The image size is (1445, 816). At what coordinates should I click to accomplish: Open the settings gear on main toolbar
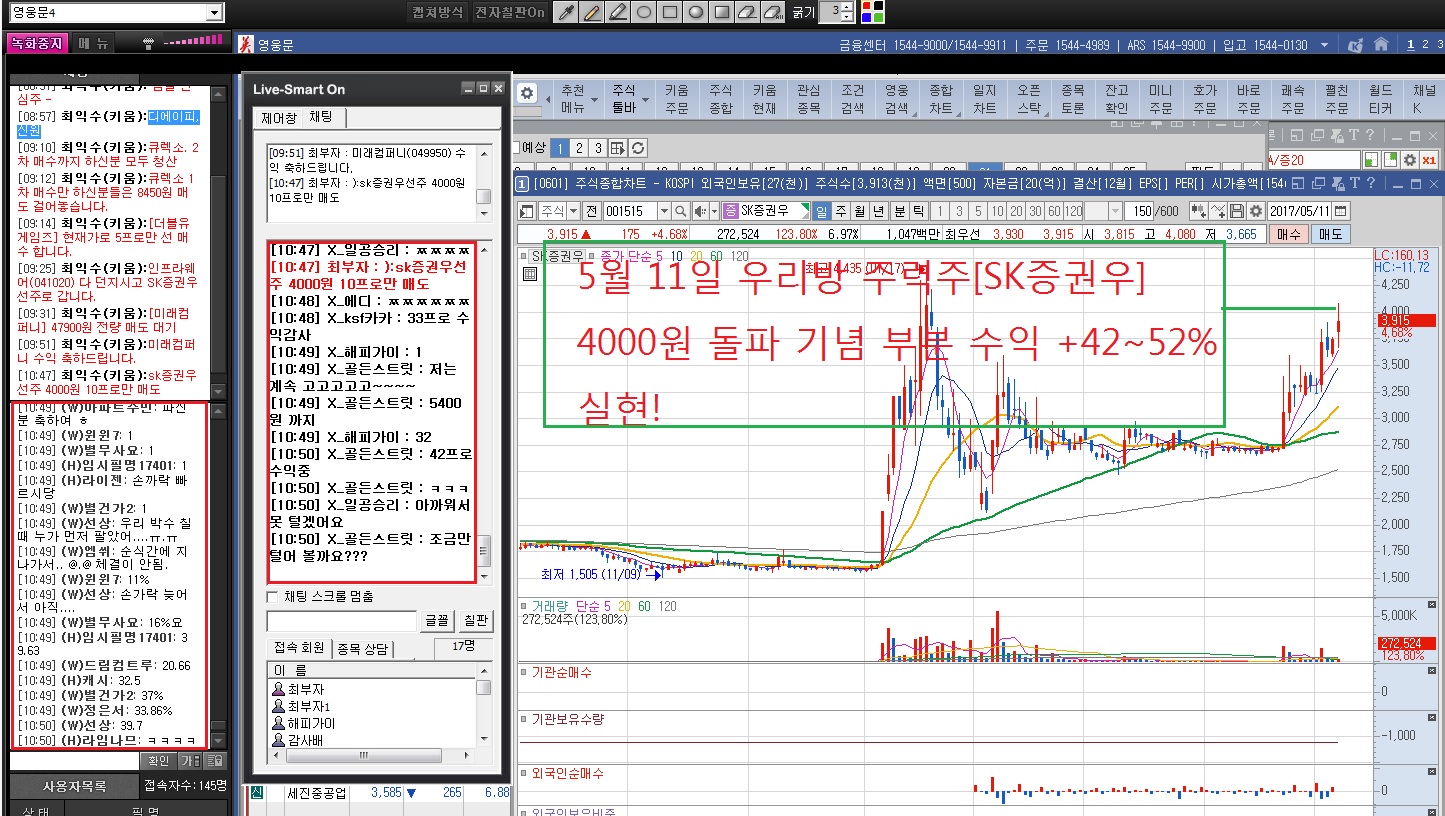click(528, 92)
